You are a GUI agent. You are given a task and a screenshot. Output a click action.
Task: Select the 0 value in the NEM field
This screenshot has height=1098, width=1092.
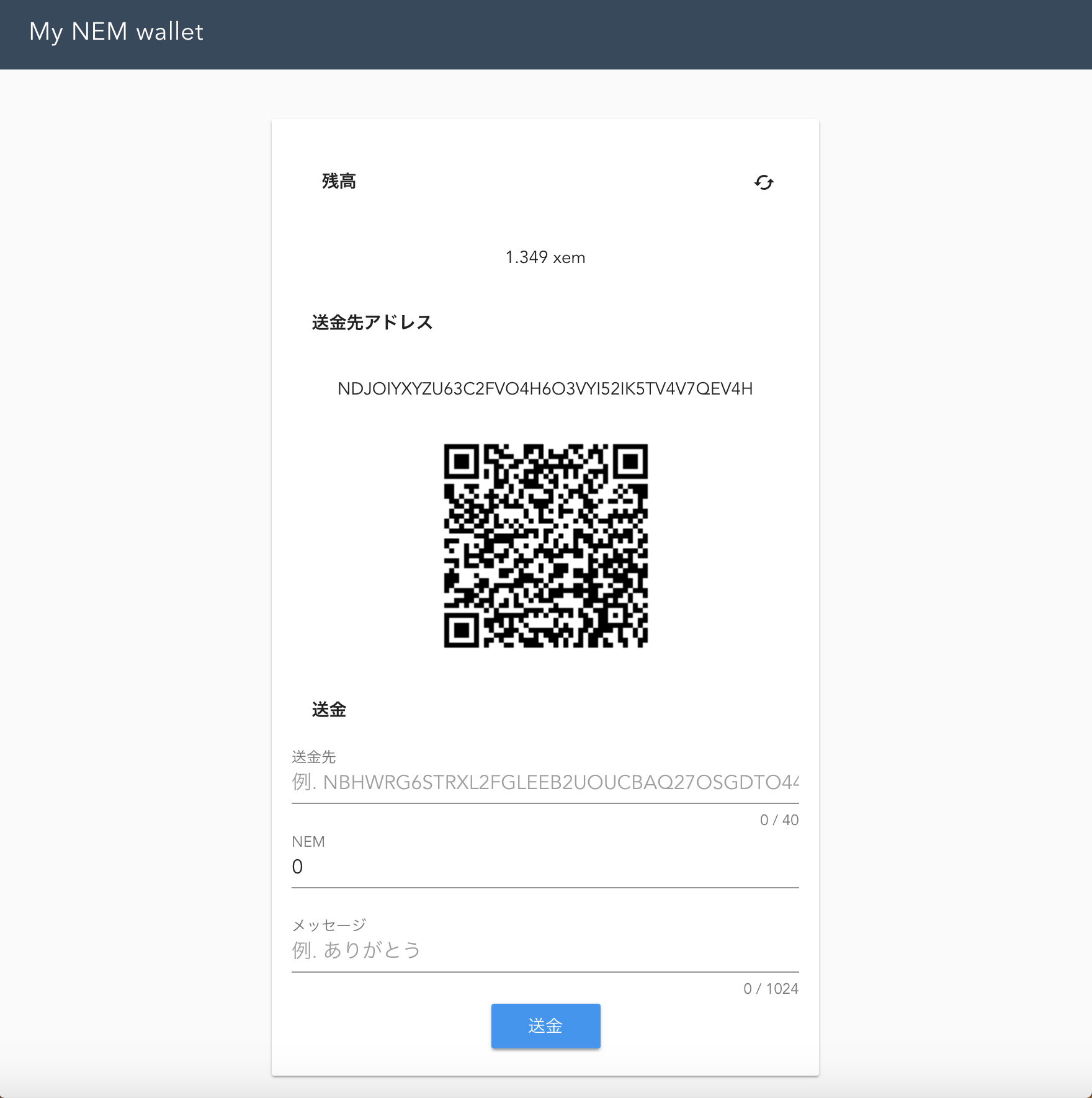coord(297,867)
